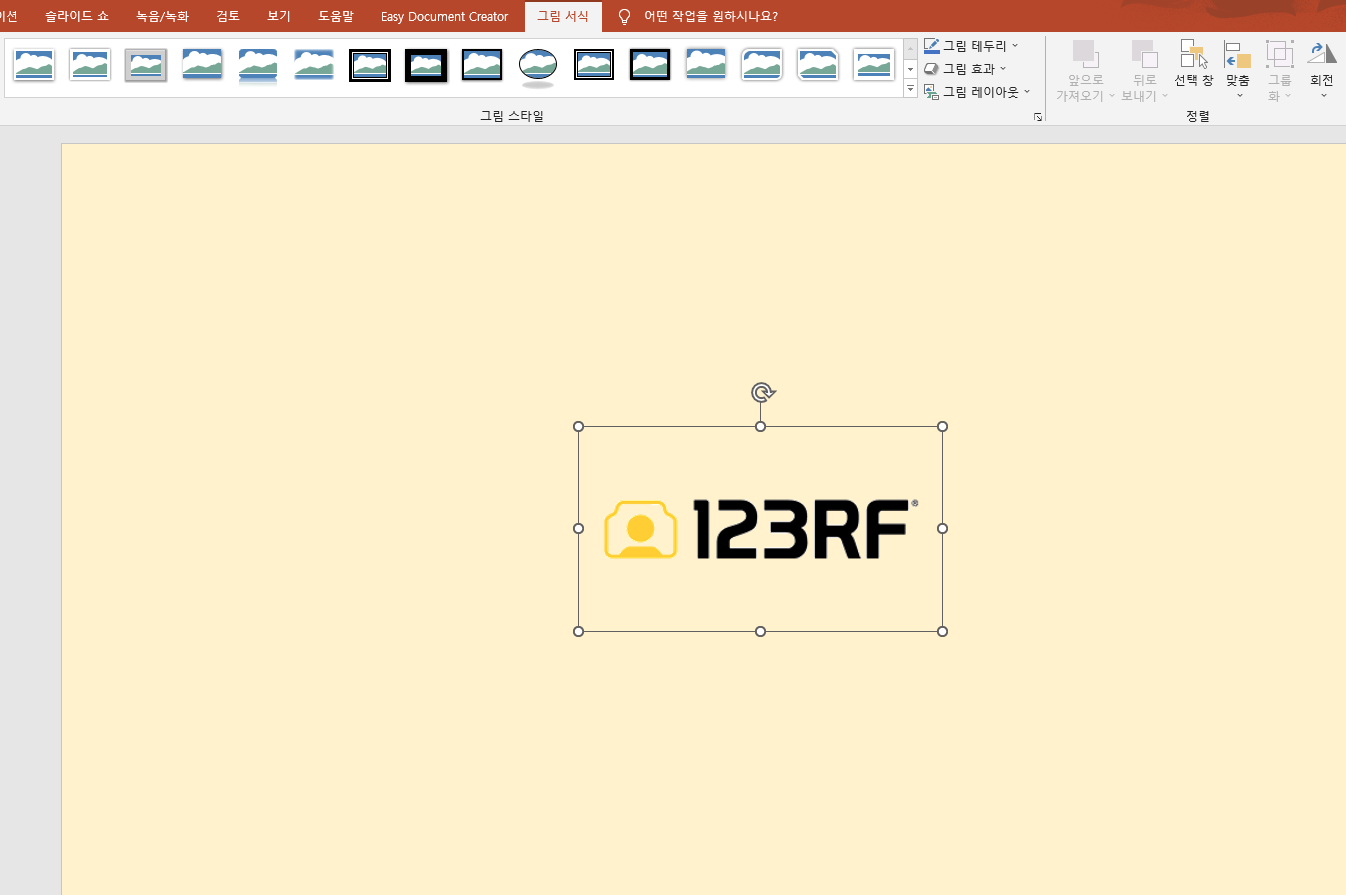
Task: Switch to the 슬라이드 쇼 tab
Action: tap(77, 16)
